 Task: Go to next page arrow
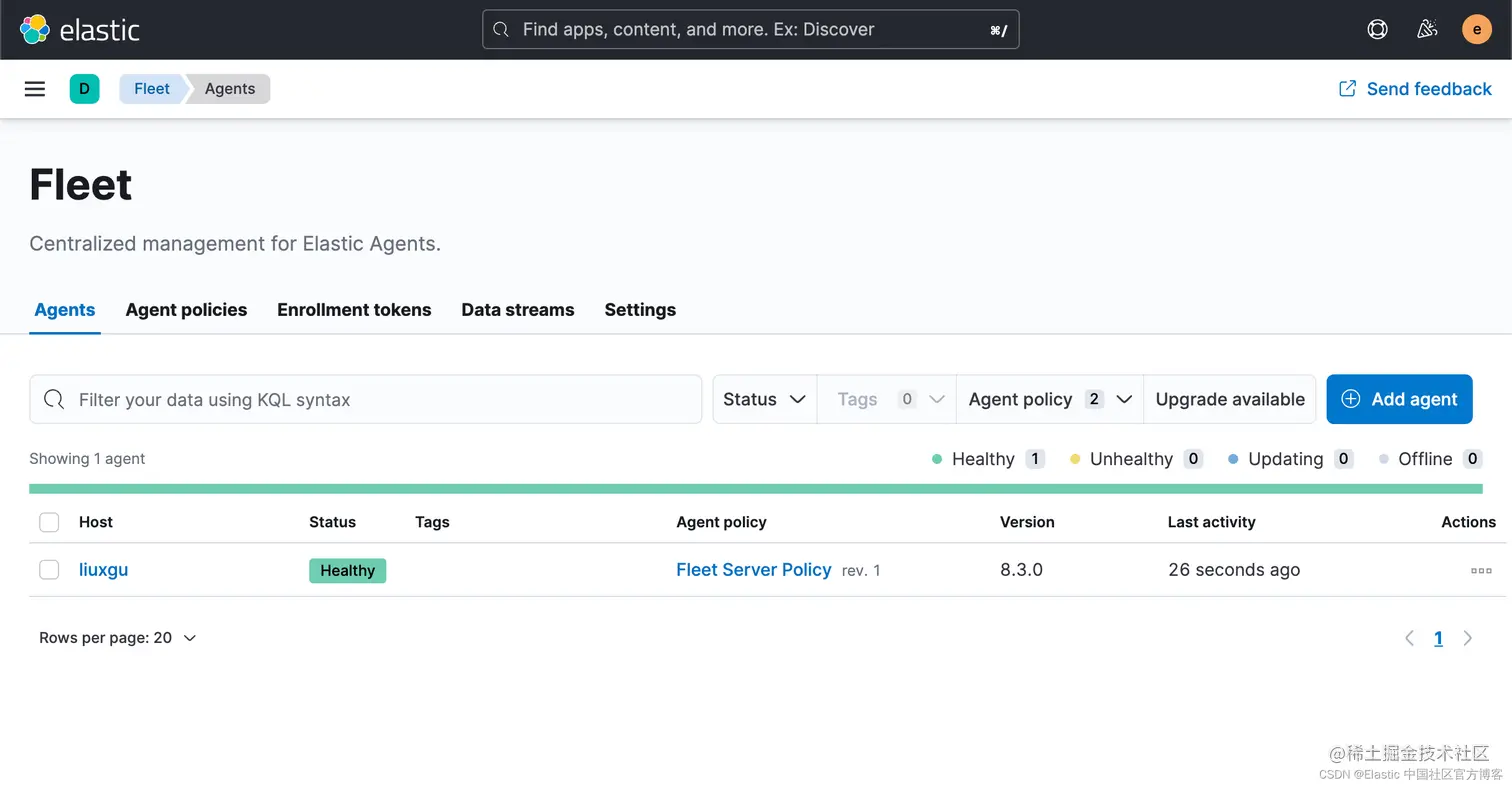coord(1468,638)
